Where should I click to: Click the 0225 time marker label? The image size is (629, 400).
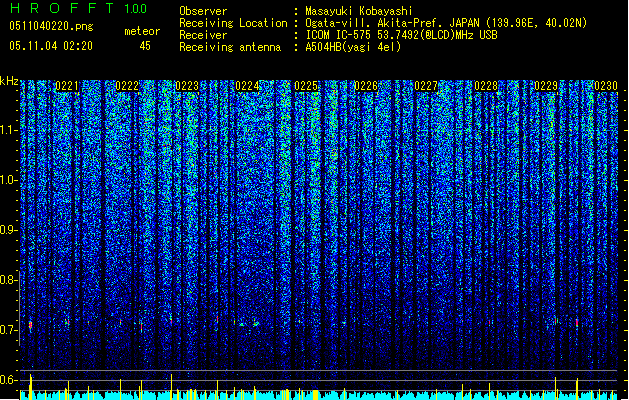click(306, 86)
